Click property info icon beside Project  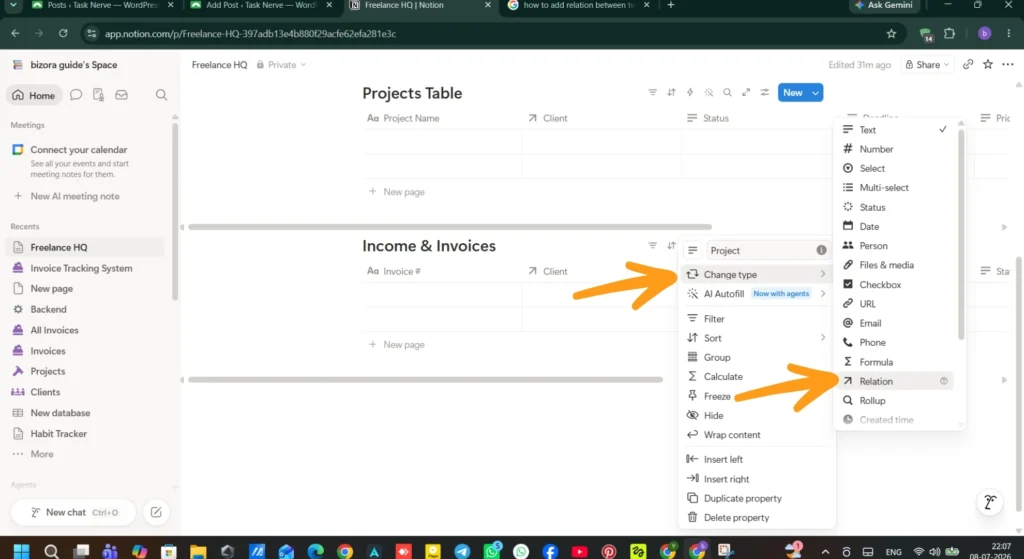[821, 250]
